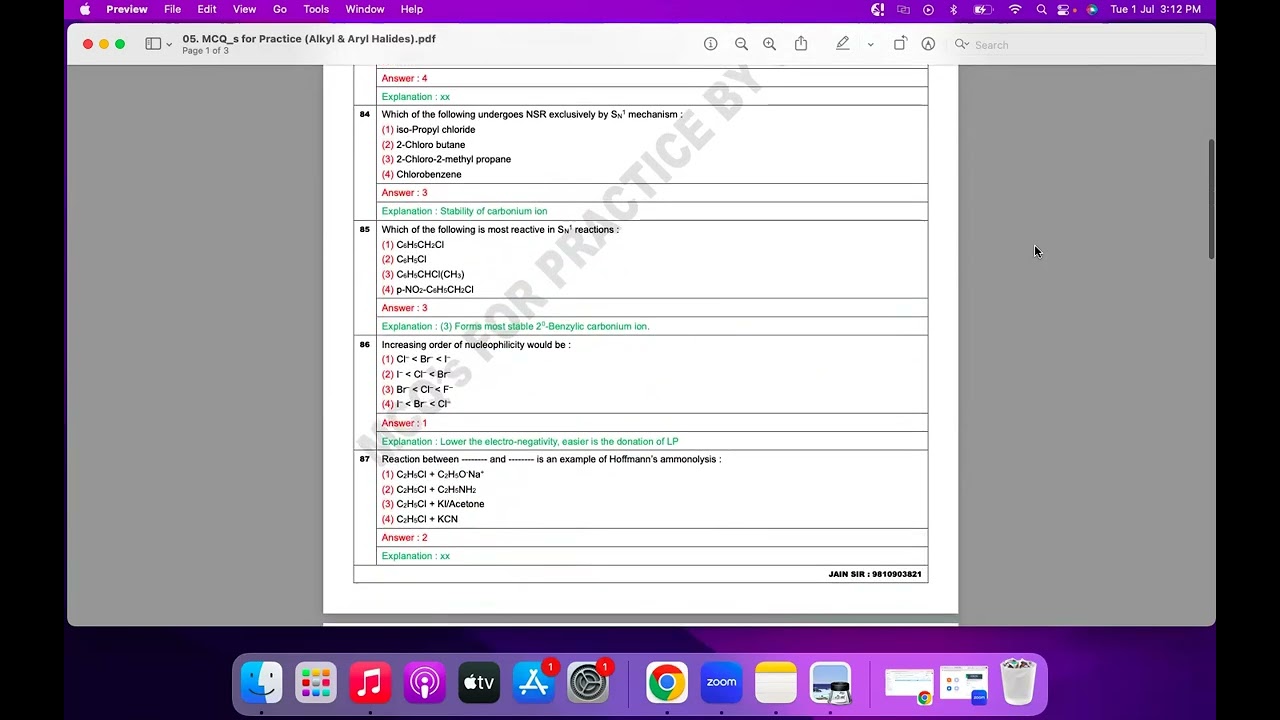This screenshot has width=1280, height=720.
Task: Click 'Answer : 4' at top of page
Action: 404,78
